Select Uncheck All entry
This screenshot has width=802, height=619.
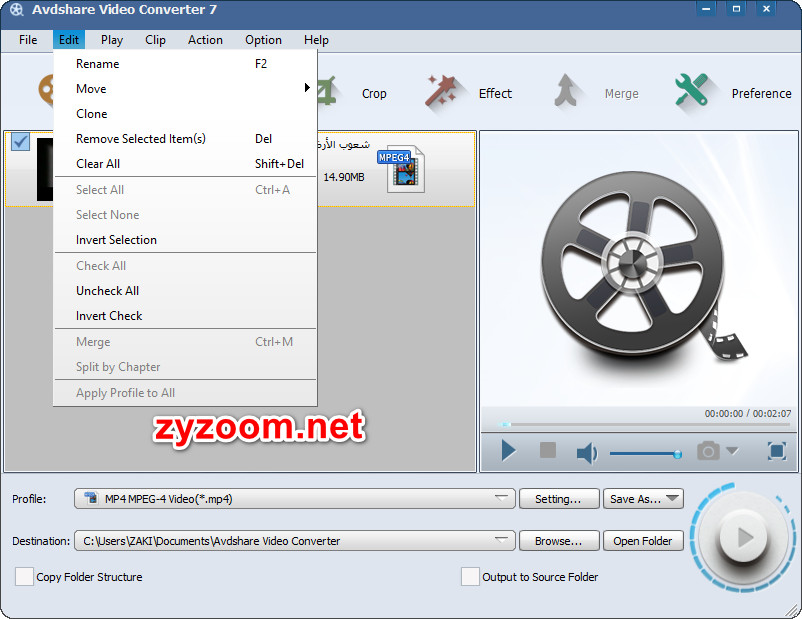click(185, 291)
